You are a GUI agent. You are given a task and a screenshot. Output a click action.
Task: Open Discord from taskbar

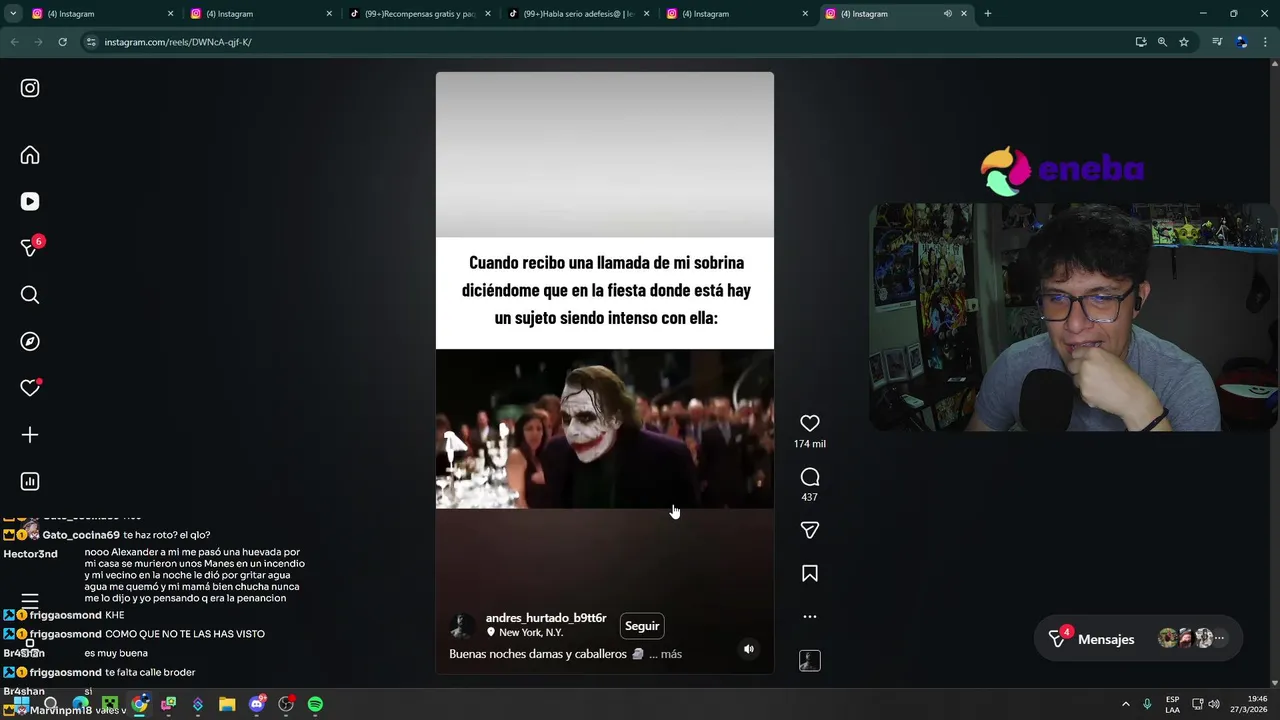click(x=257, y=704)
